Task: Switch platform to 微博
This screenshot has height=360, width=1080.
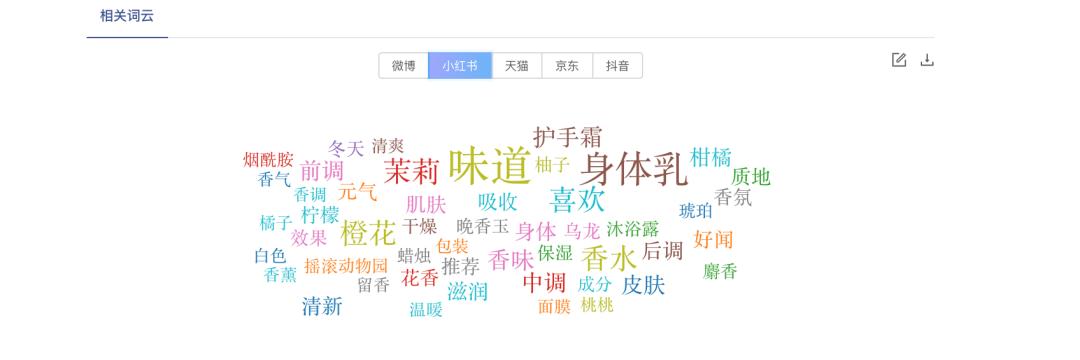Action: [404, 66]
